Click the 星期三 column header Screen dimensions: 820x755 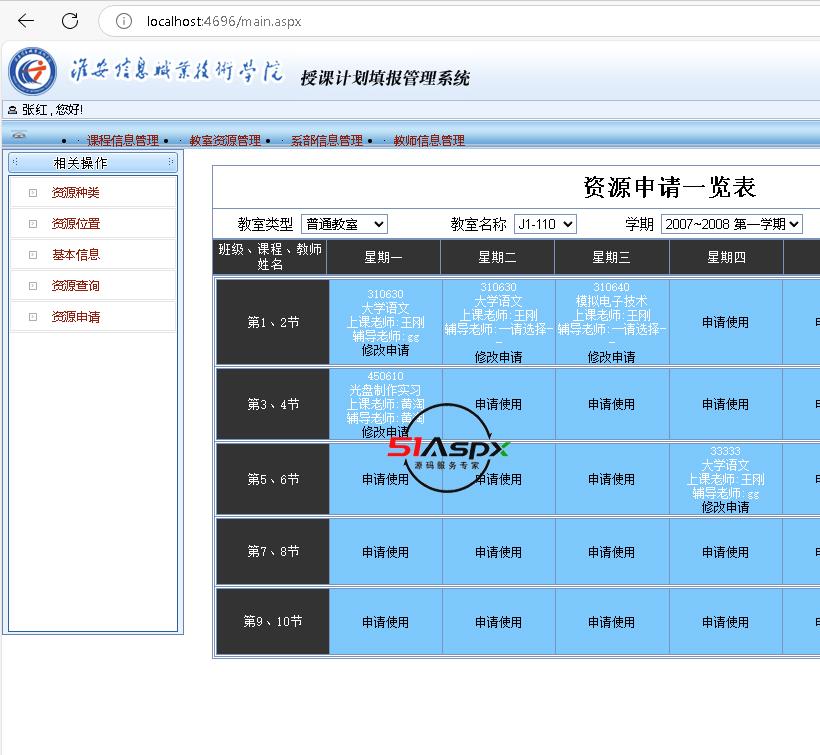(x=611, y=257)
